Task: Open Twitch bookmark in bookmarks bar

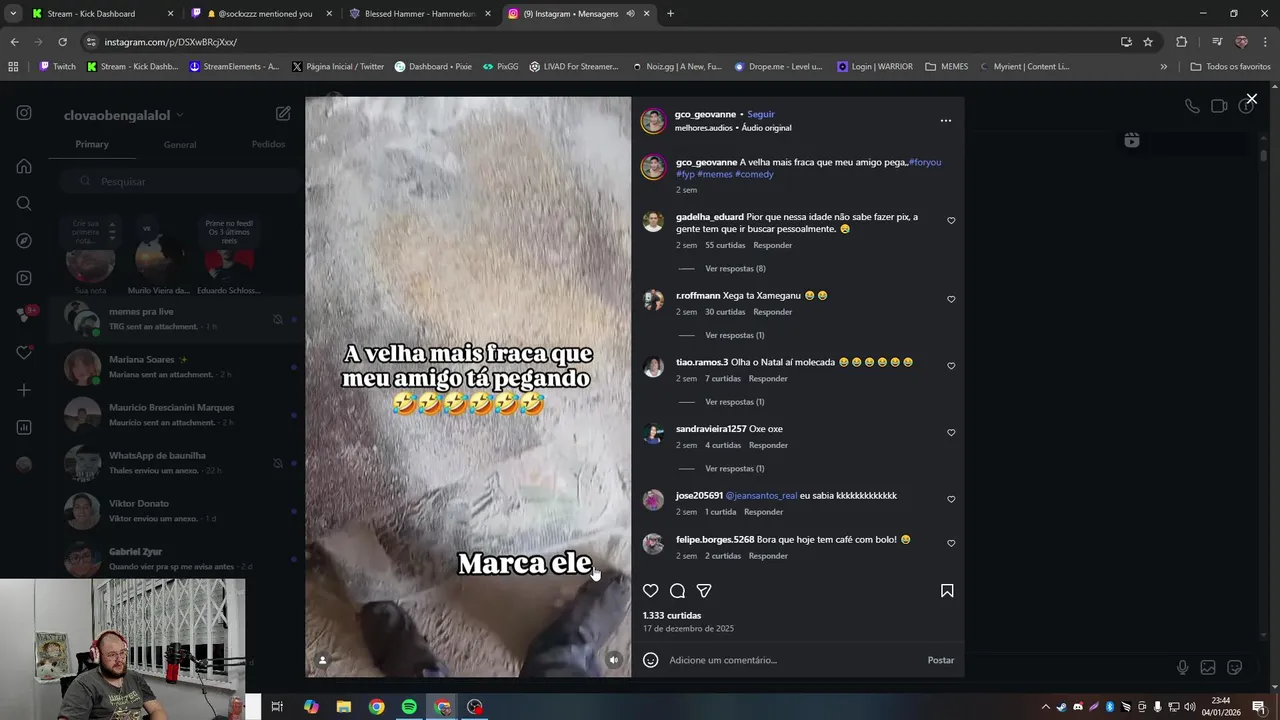Action: 57,67
